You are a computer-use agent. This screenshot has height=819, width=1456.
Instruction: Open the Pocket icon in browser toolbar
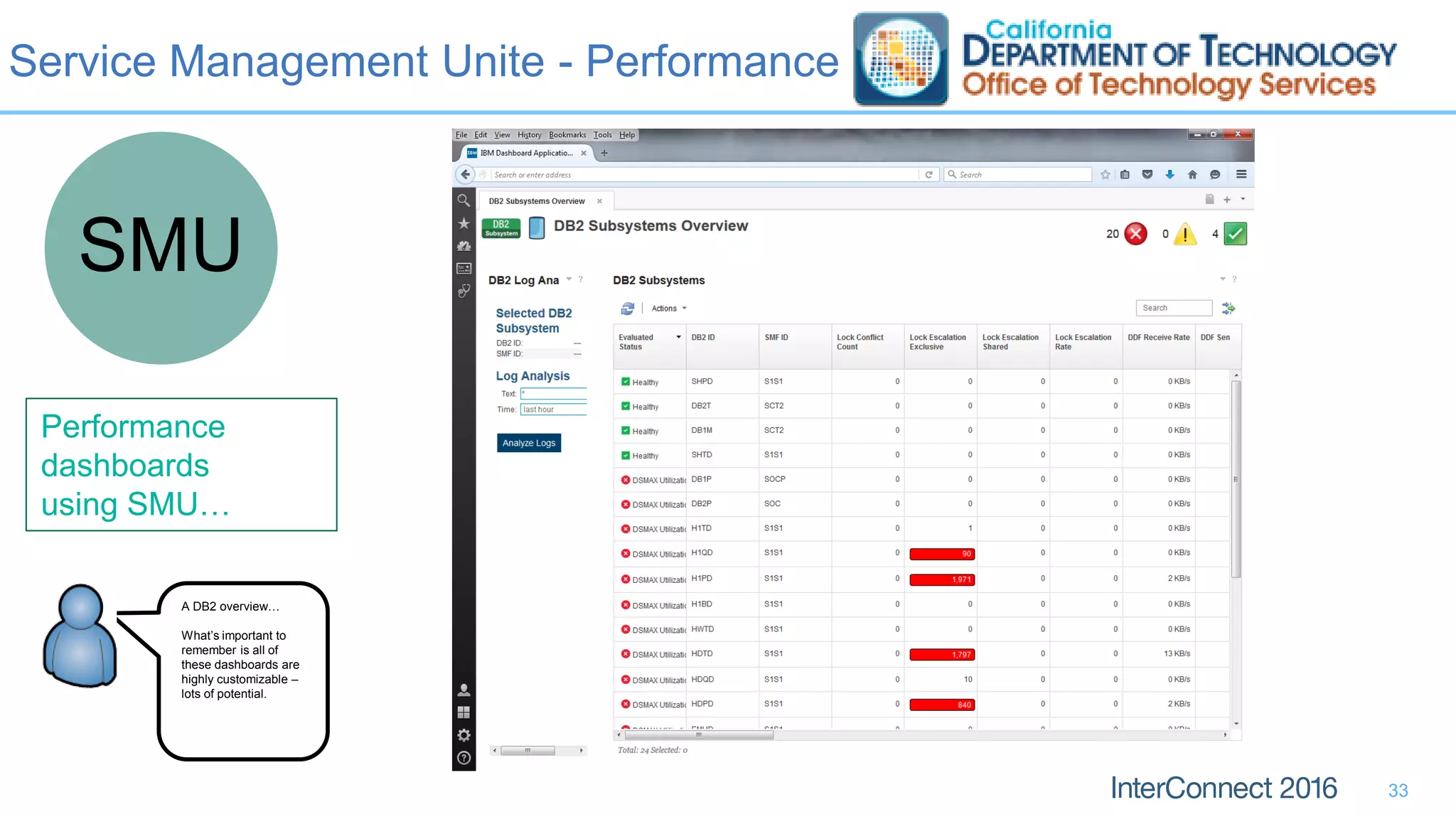coord(1147,174)
